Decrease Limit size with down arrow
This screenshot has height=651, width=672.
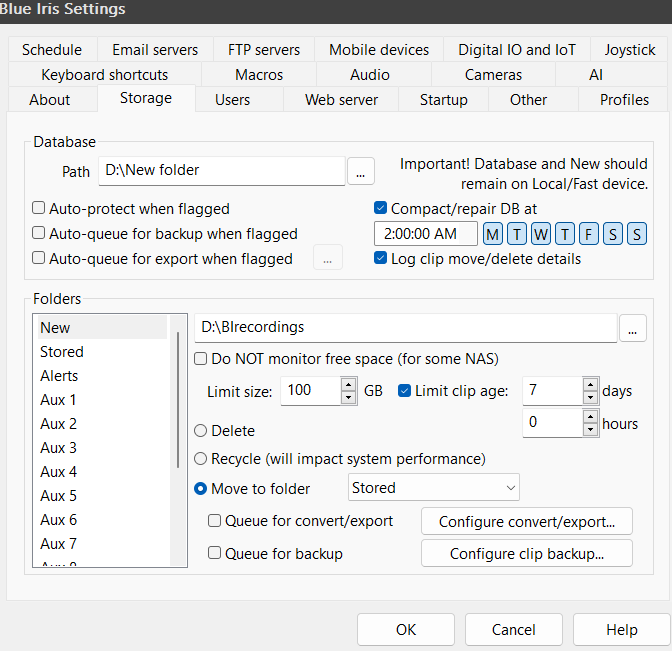[x=349, y=398]
